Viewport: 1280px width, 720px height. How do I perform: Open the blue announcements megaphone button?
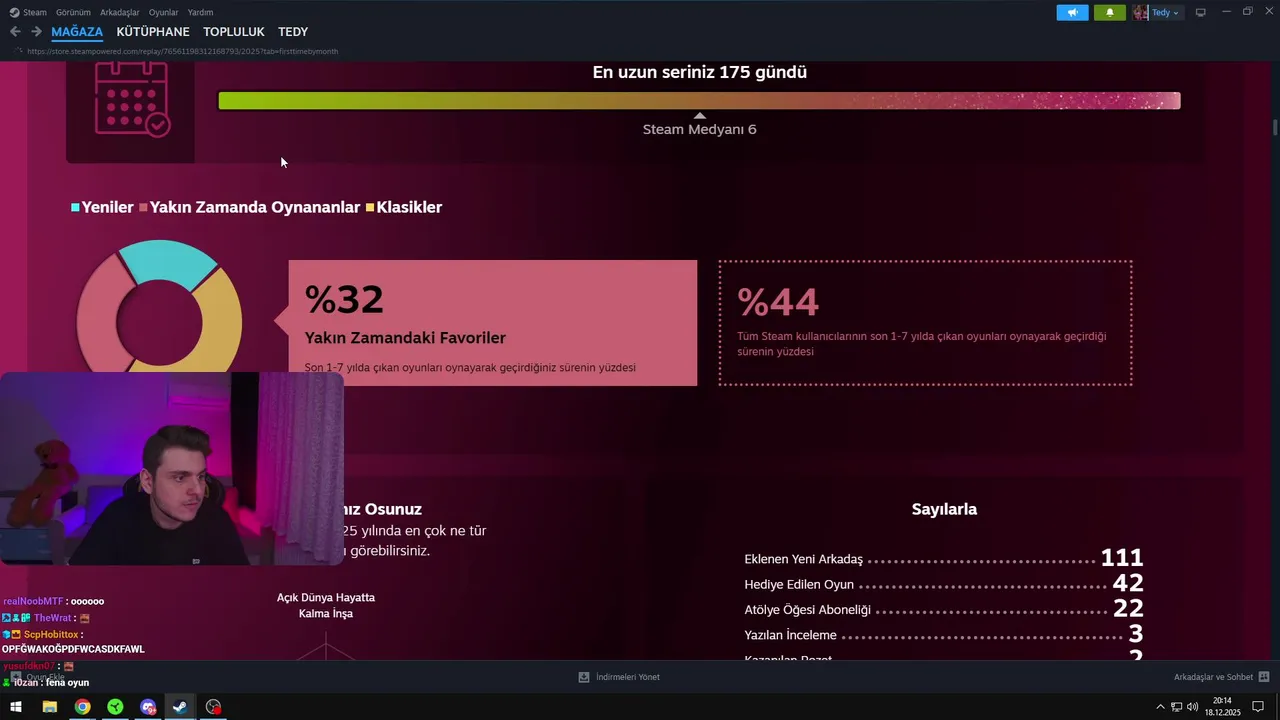(x=1072, y=12)
